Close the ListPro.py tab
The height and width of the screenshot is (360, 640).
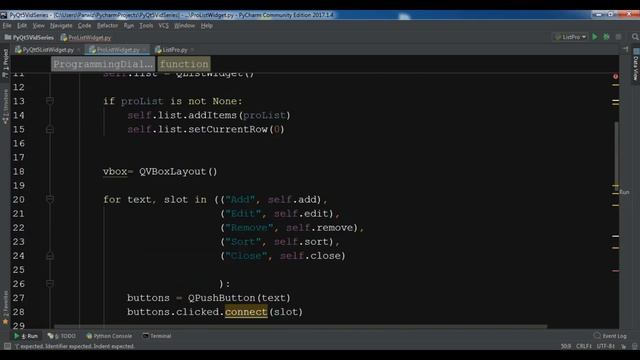(x=192, y=50)
